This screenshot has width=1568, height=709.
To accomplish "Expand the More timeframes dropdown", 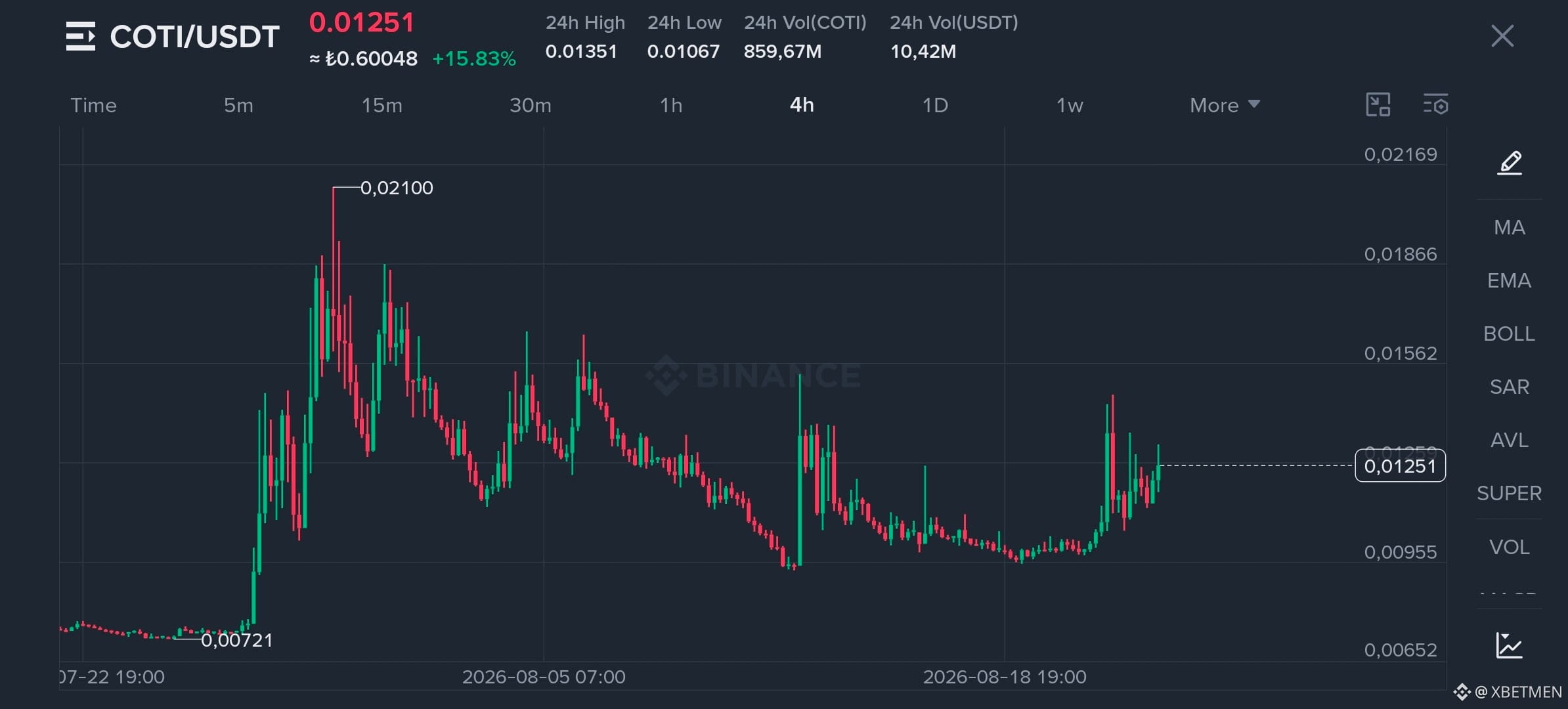I will coord(1225,105).
